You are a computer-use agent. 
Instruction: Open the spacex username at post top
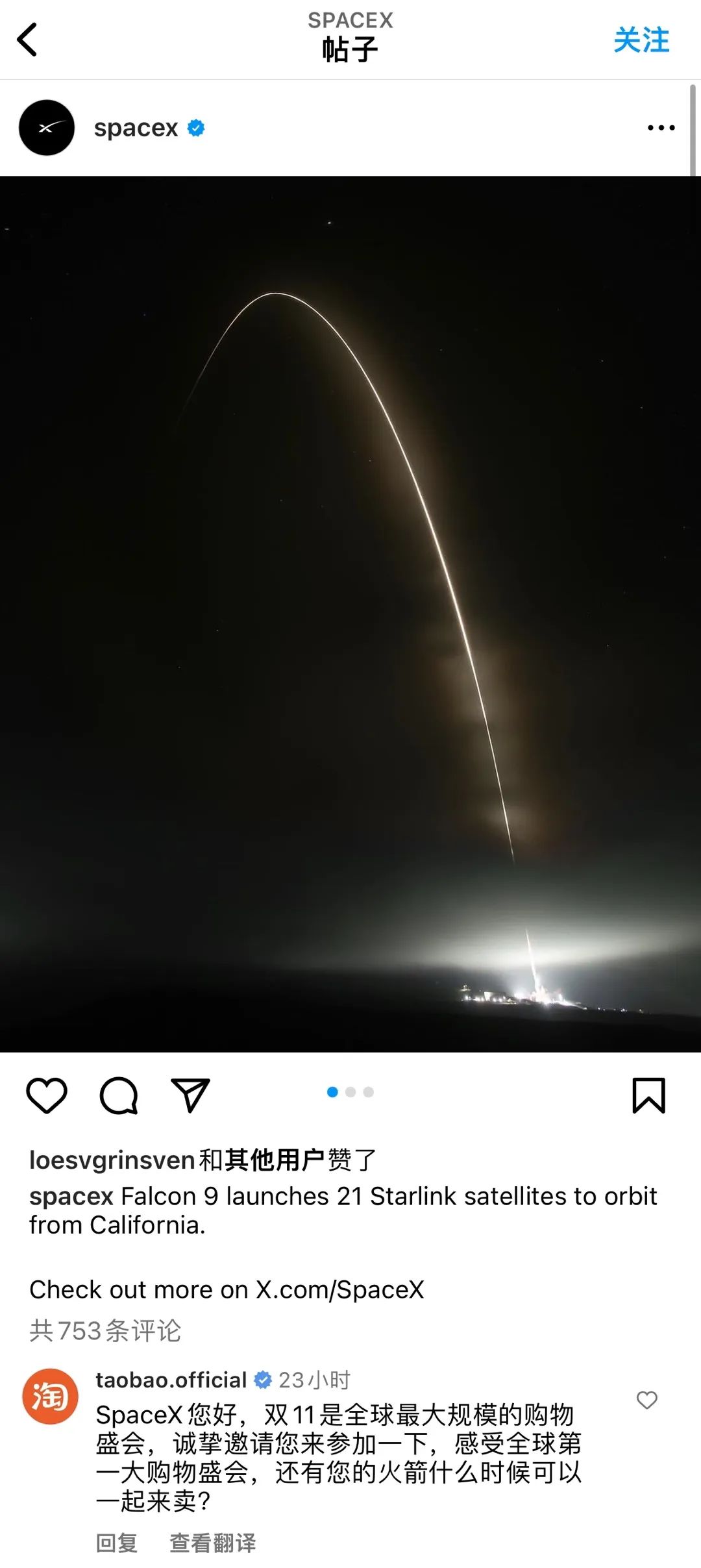point(136,128)
